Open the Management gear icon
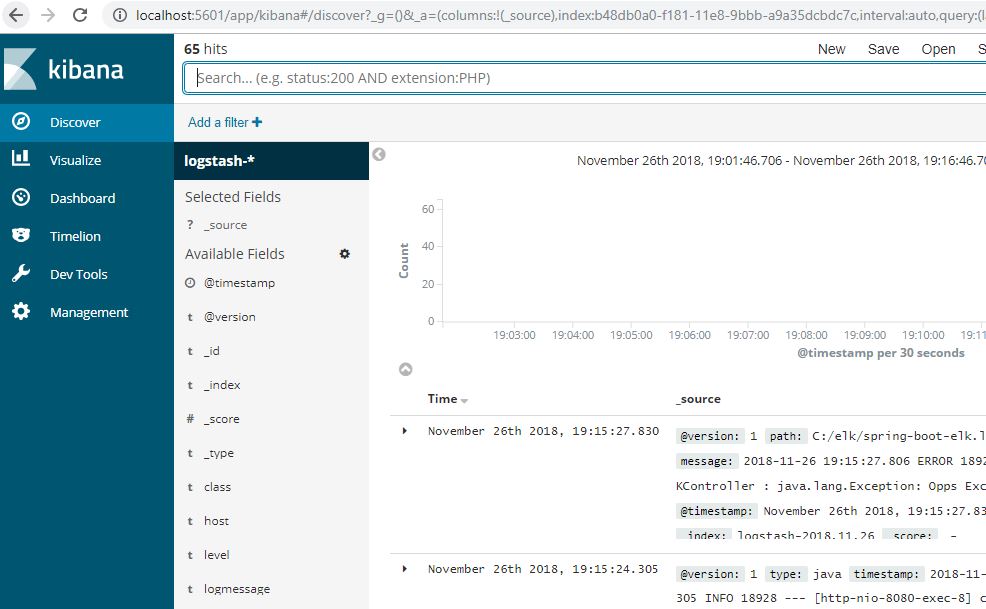The image size is (986, 609). click(21, 311)
